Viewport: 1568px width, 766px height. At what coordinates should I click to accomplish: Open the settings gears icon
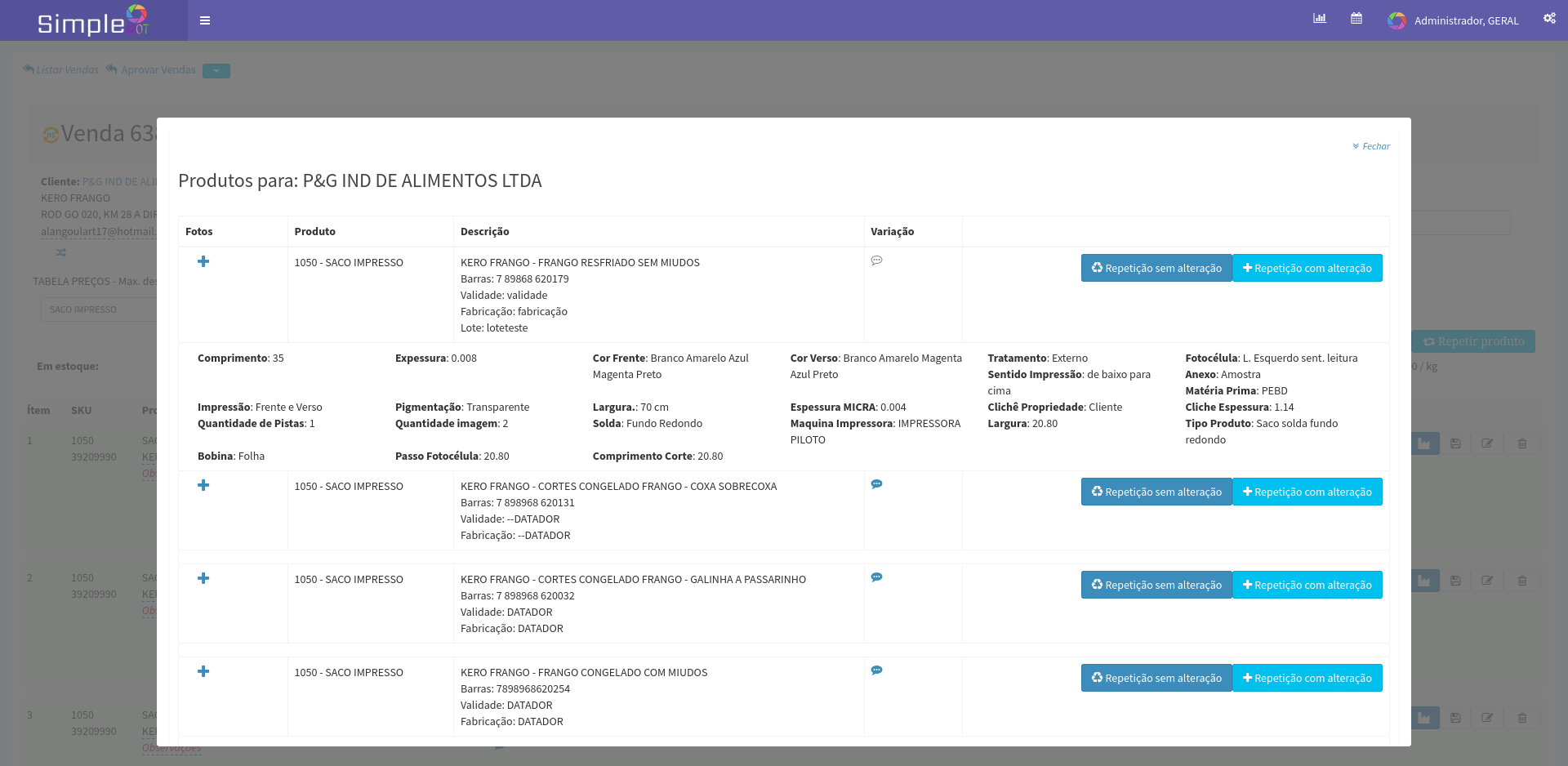click(1549, 19)
